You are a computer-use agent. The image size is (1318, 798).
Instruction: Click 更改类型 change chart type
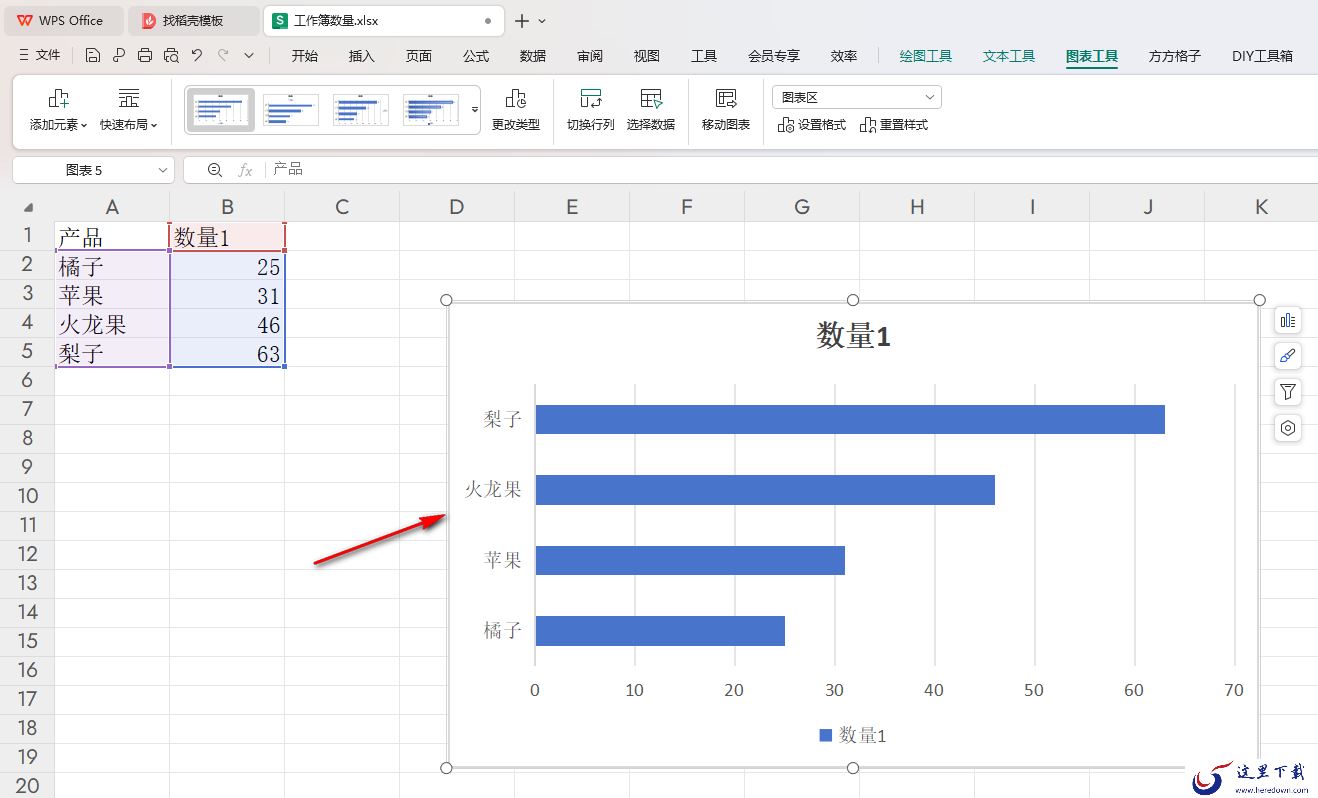pos(515,111)
